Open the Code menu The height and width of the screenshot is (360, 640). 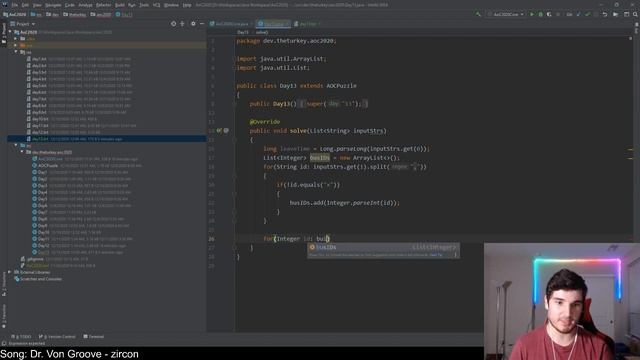click(x=70, y=5)
